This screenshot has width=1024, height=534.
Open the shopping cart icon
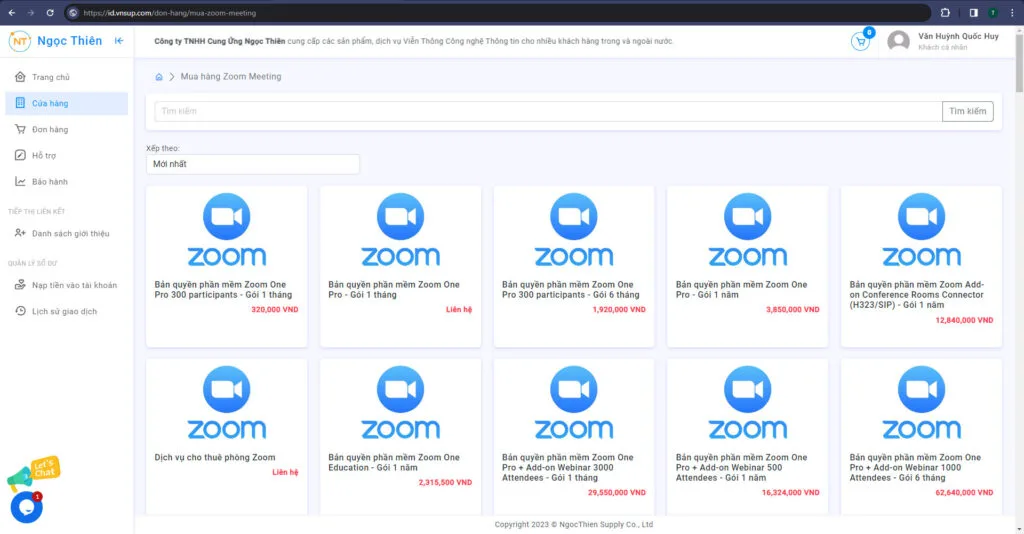point(860,41)
